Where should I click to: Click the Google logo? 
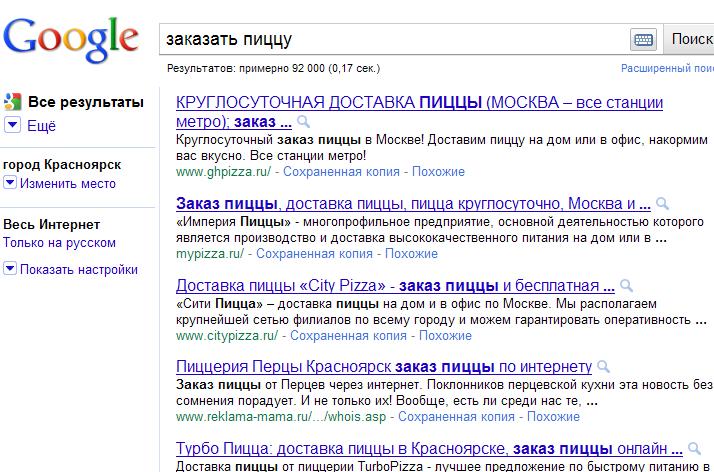pos(71,40)
